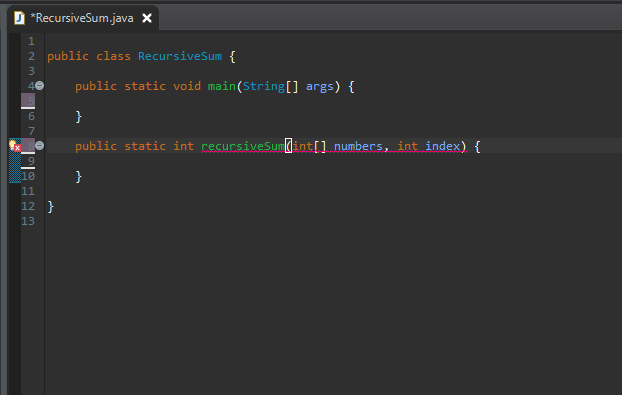Select the RecursiveSum.java editor tab

(x=82, y=18)
